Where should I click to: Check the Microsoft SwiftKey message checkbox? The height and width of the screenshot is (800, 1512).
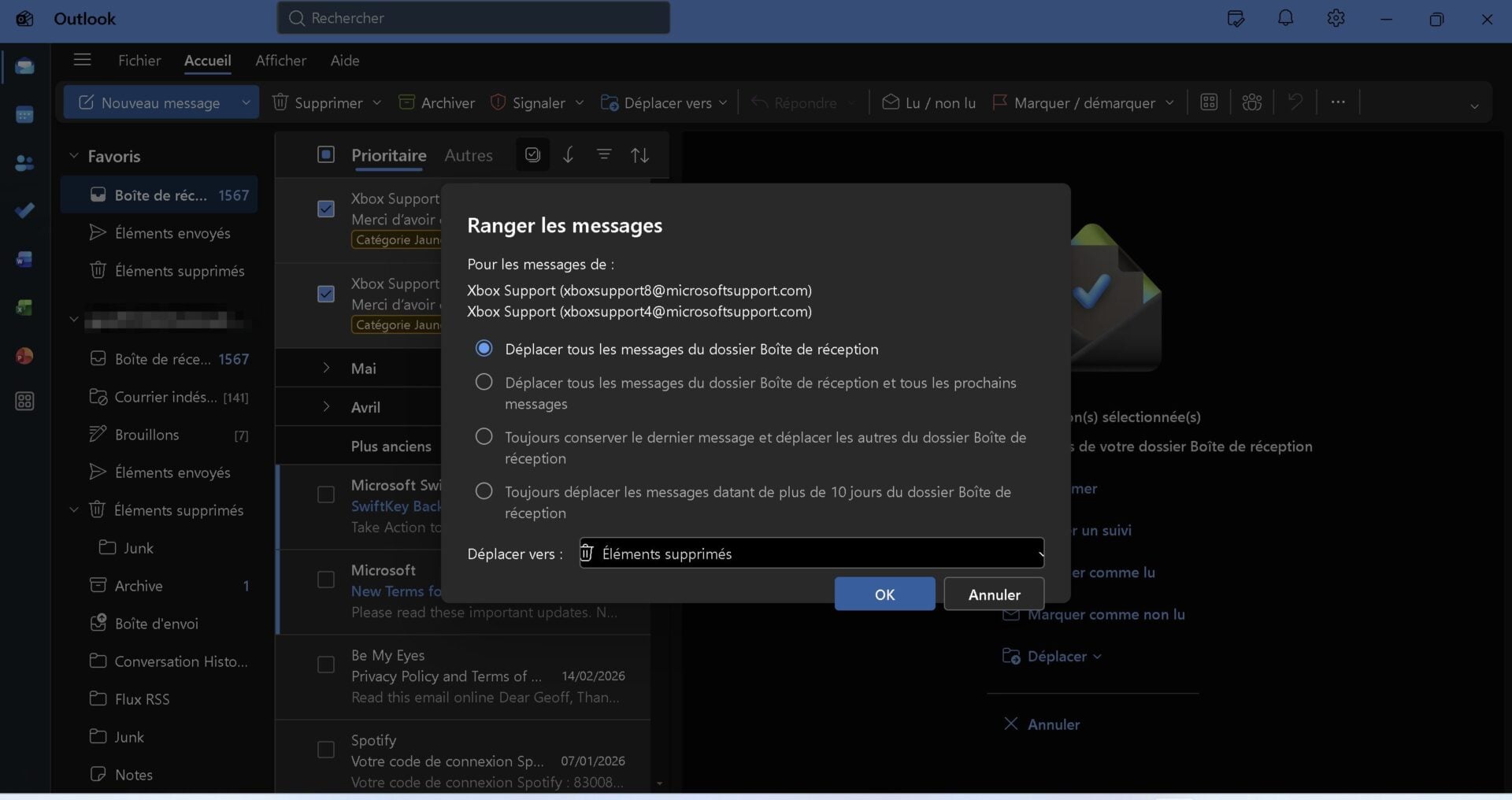tap(326, 494)
